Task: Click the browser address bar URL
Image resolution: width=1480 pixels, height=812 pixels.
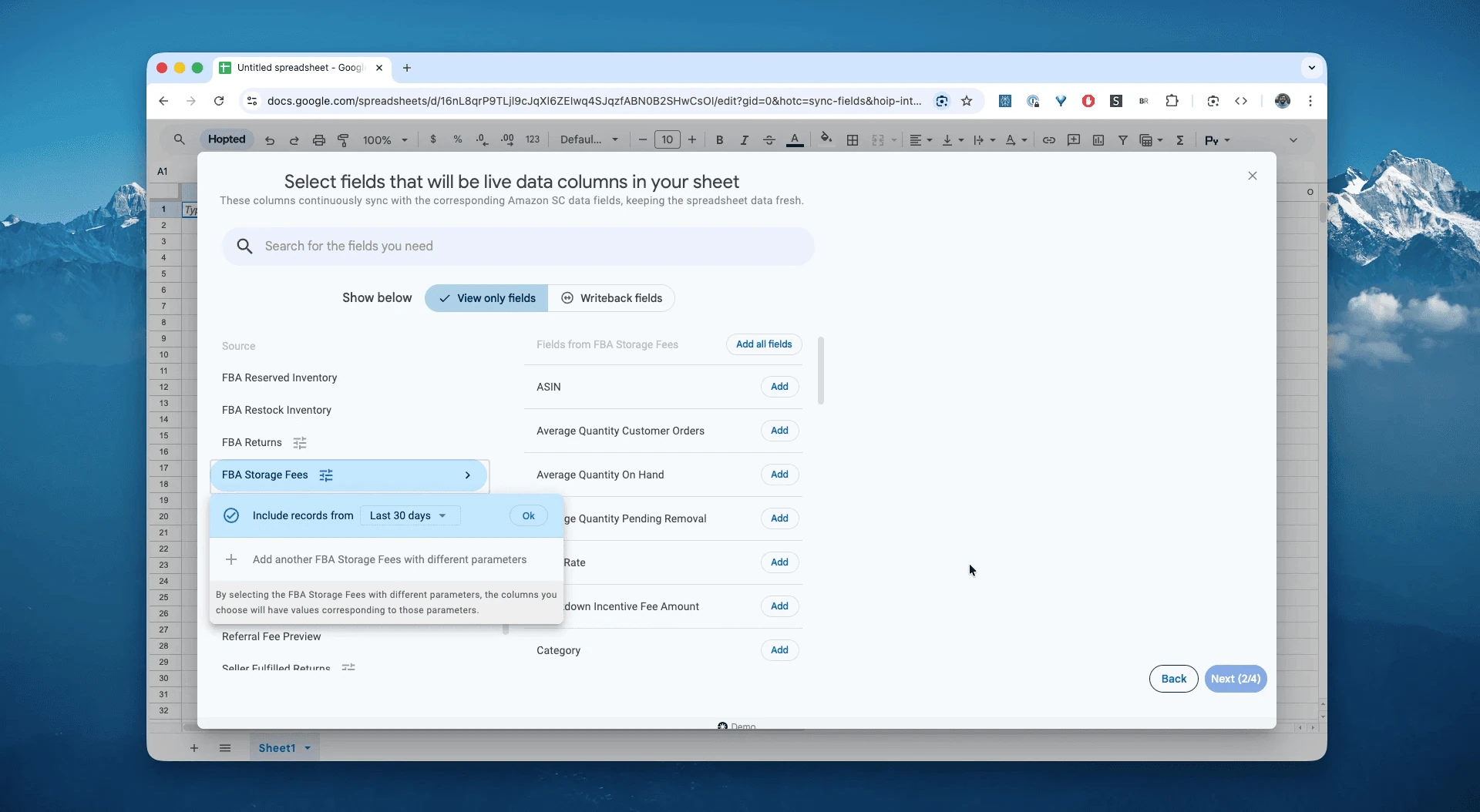Action: click(594, 101)
